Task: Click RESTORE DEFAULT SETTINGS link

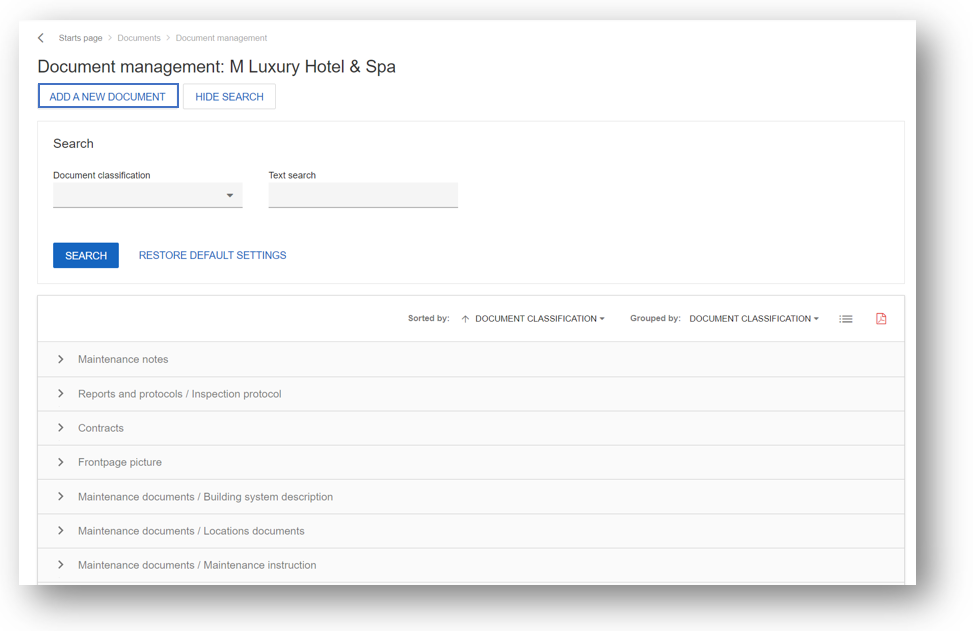Action: (212, 255)
